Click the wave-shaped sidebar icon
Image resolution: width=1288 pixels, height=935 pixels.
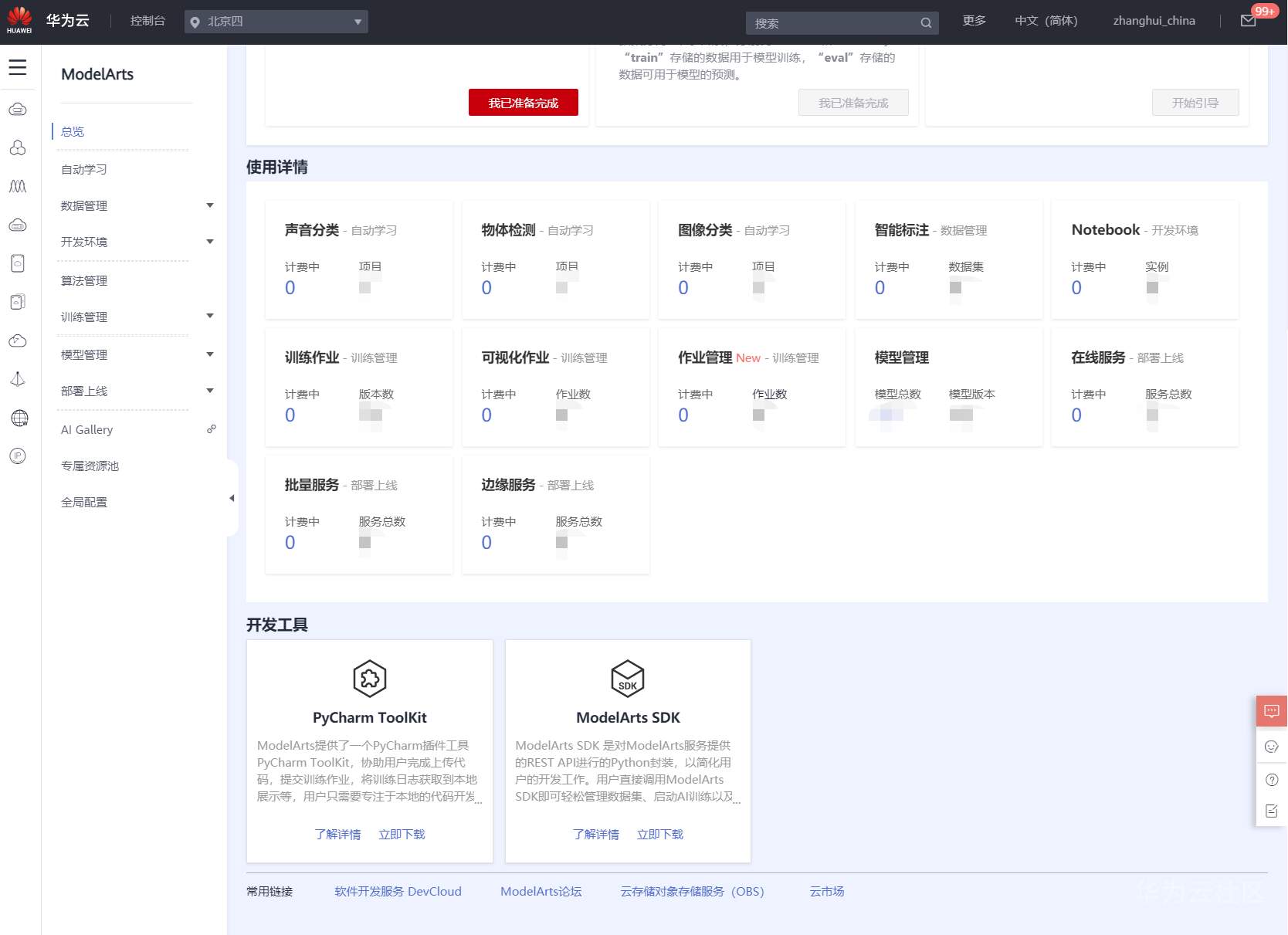pos(18,186)
